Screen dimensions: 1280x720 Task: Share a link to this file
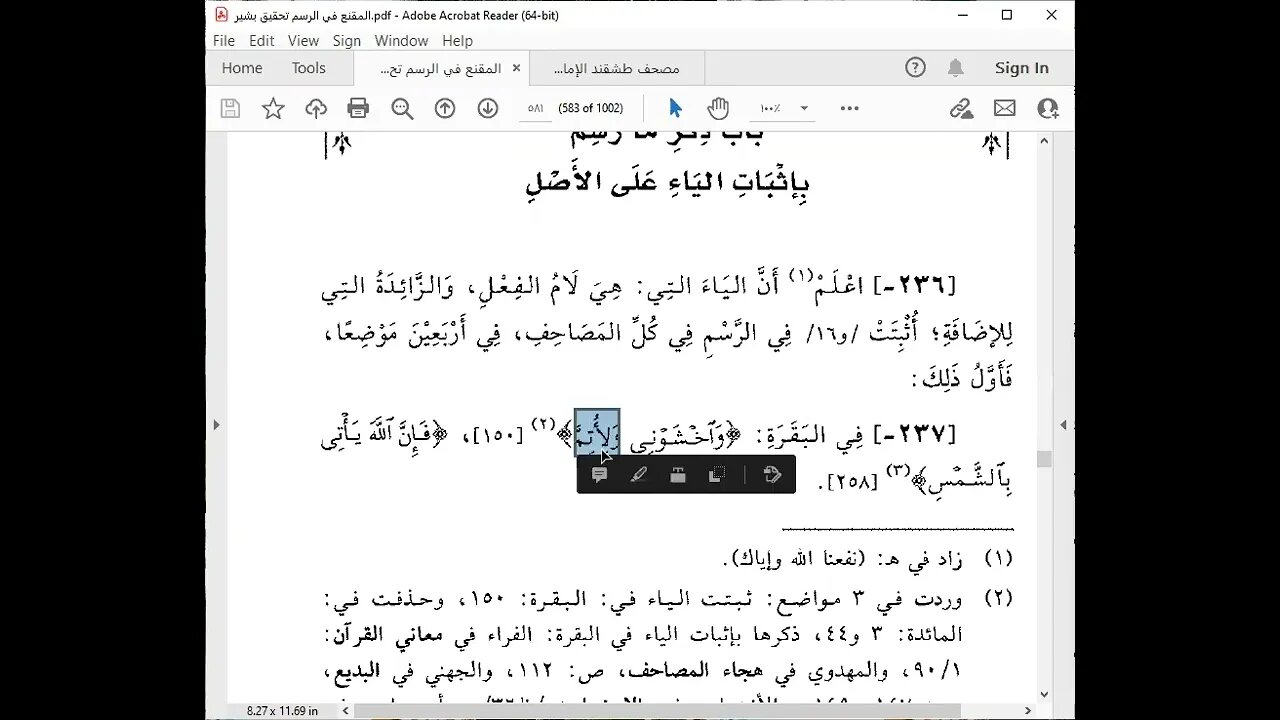point(961,108)
